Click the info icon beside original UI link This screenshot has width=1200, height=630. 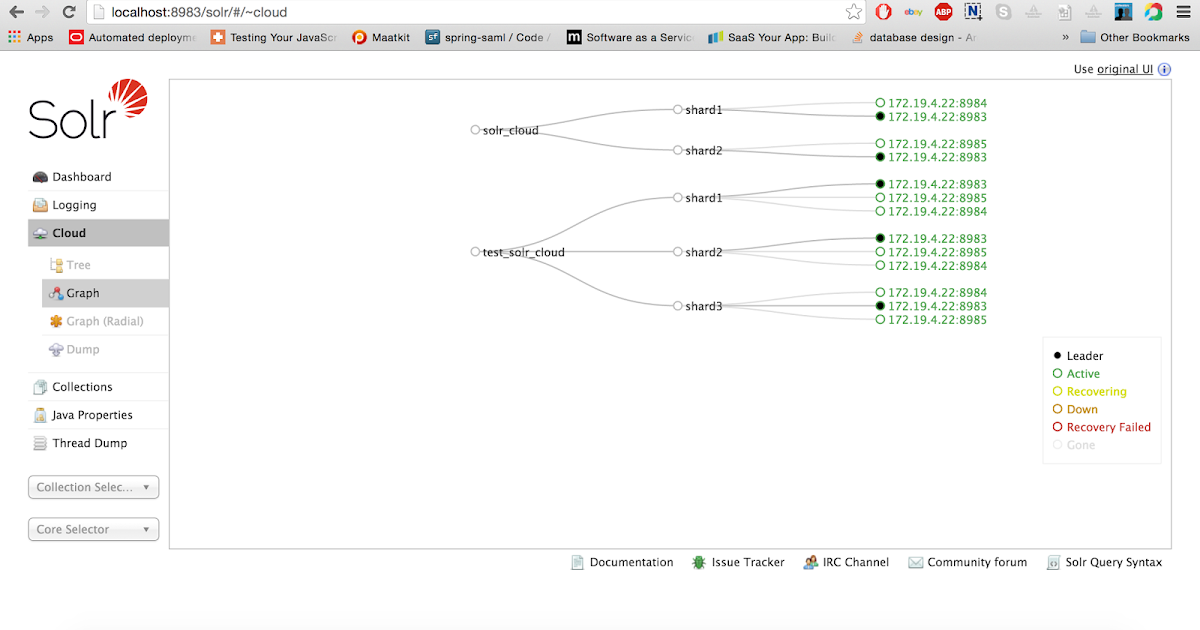(x=1163, y=69)
